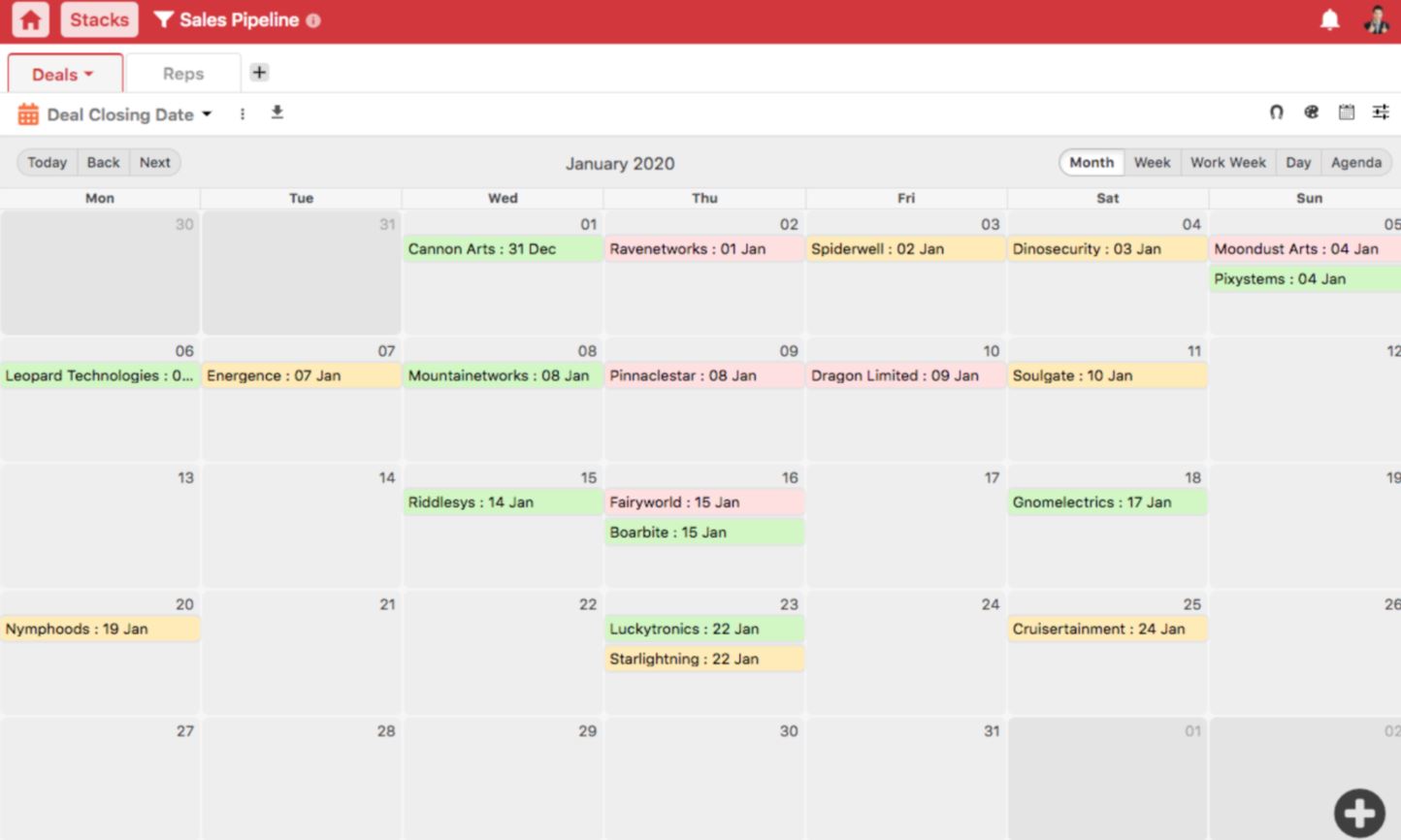
Task: Click the date number 27
Action: pyautogui.click(x=184, y=731)
